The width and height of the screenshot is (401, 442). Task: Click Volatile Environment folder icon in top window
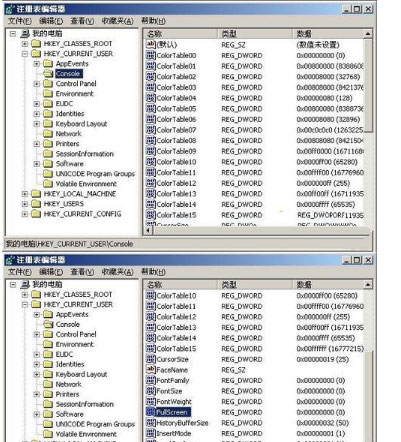tap(48, 184)
